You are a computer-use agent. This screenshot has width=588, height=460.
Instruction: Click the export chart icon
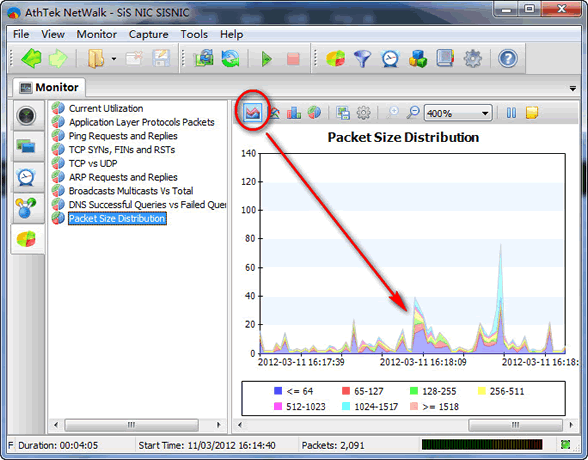(343, 112)
